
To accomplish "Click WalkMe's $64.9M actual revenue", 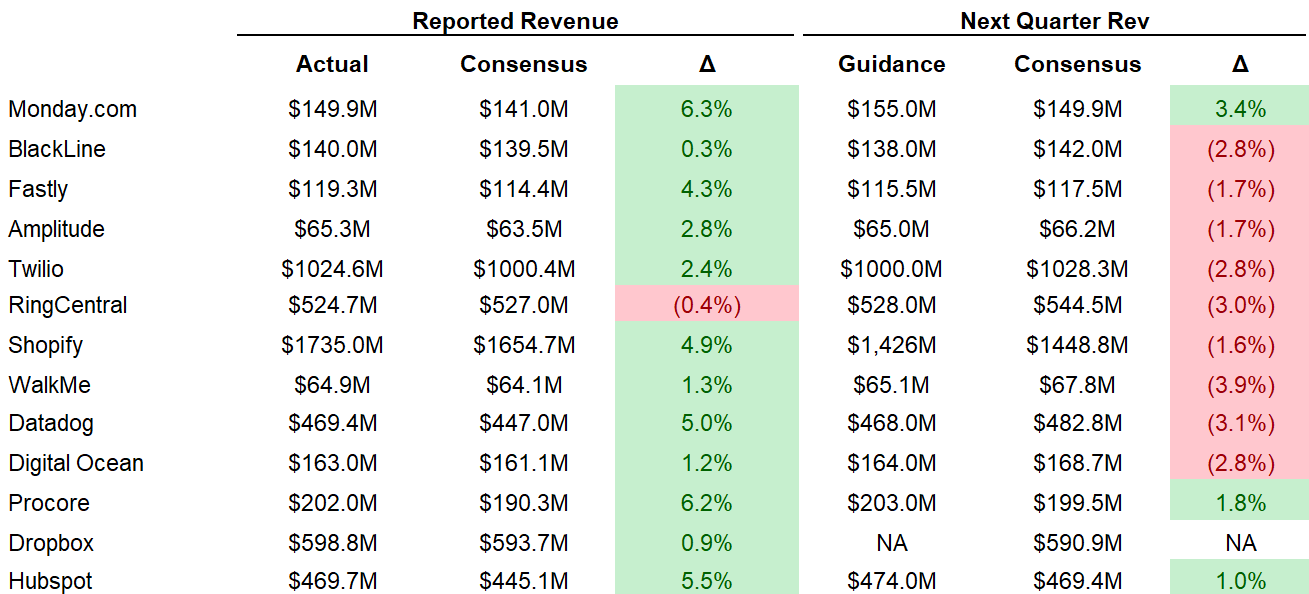I will tap(333, 385).
